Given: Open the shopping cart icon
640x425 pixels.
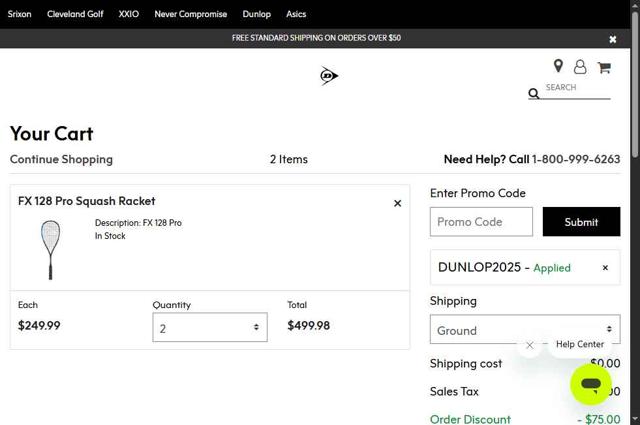Looking at the screenshot, I should tap(604, 67).
